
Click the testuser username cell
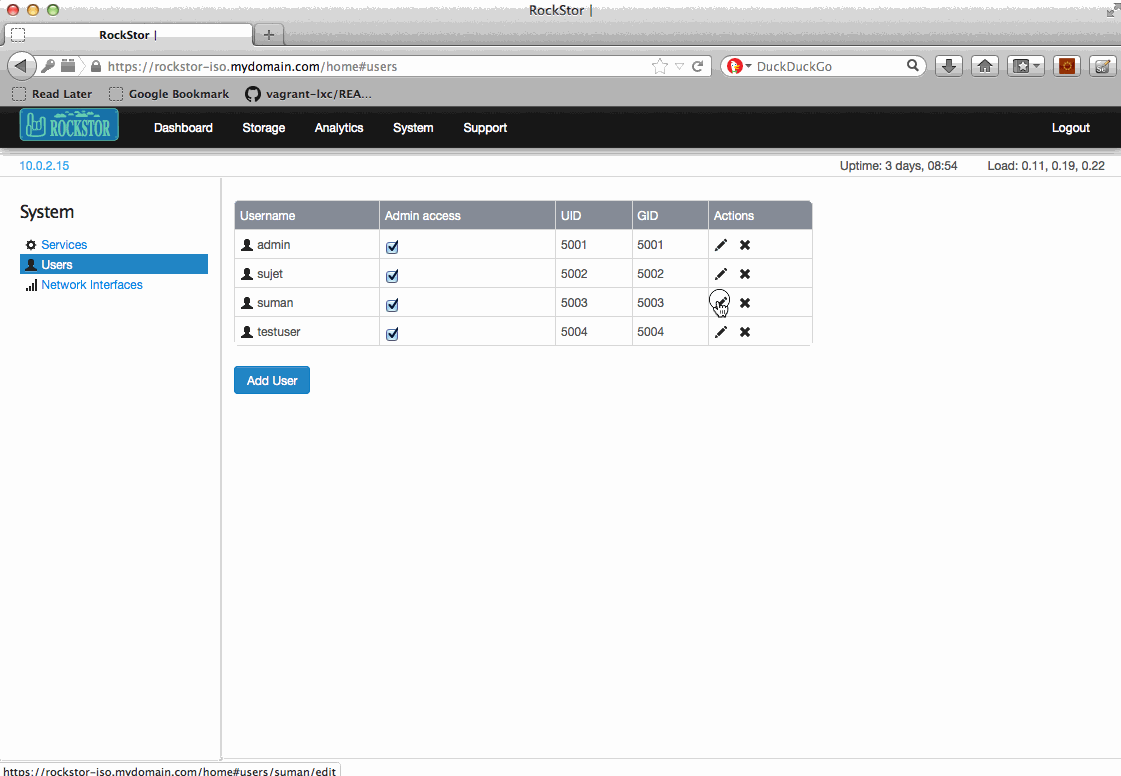tap(307, 332)
